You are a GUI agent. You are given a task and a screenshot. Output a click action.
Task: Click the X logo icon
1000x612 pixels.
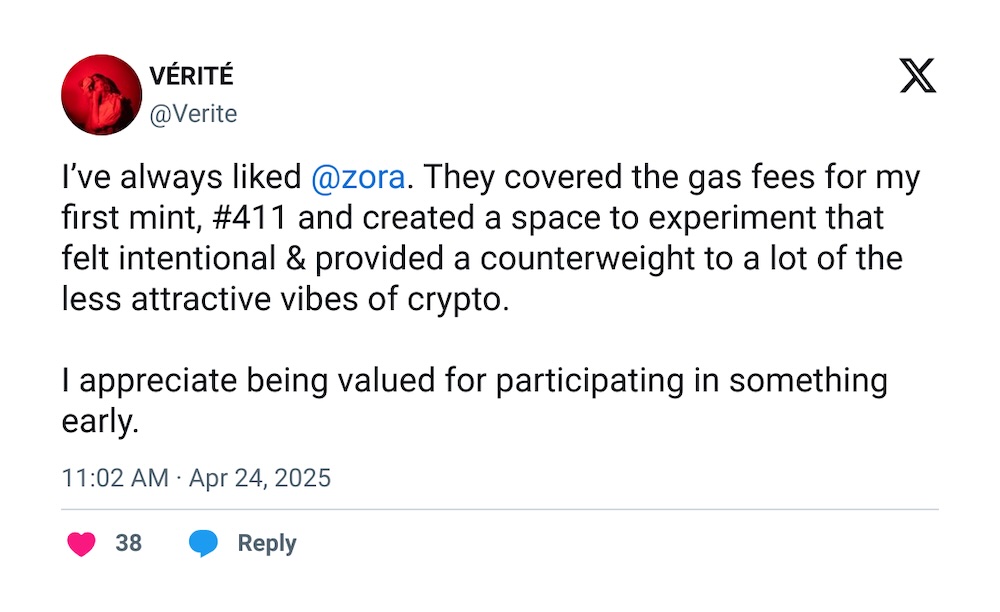(917, 75)
